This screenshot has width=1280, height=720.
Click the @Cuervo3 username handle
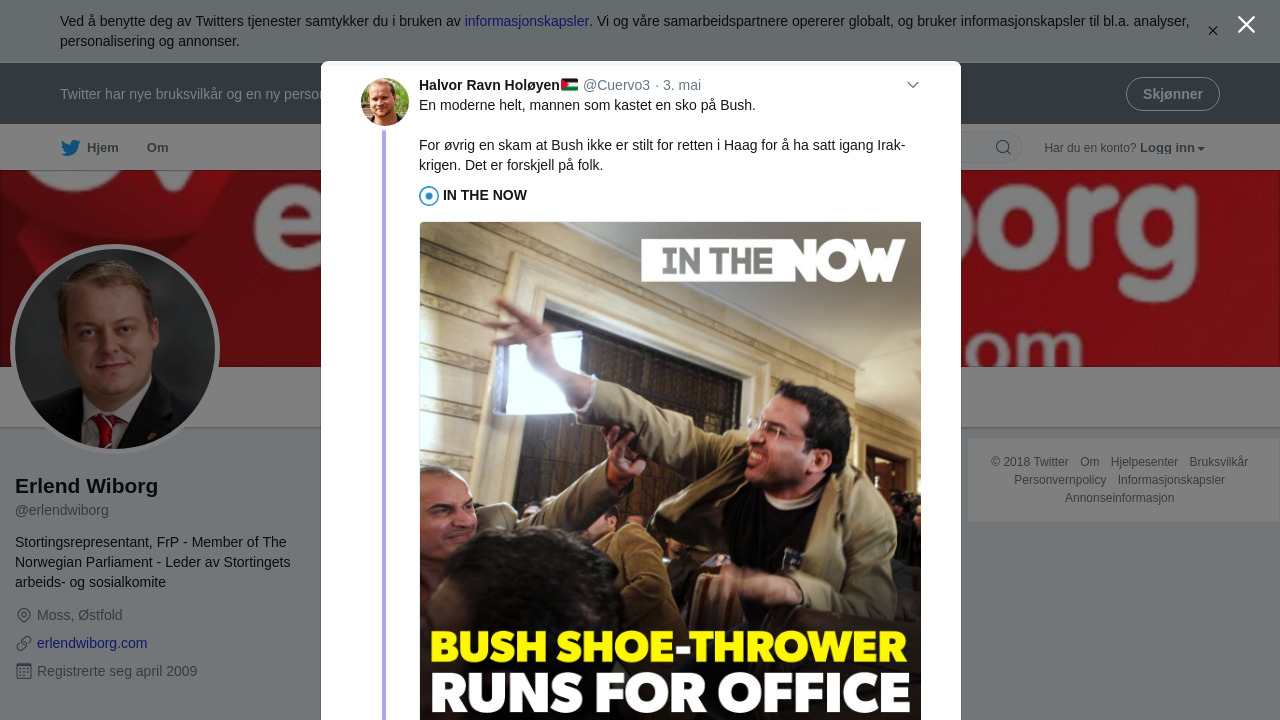click(616, 85)
